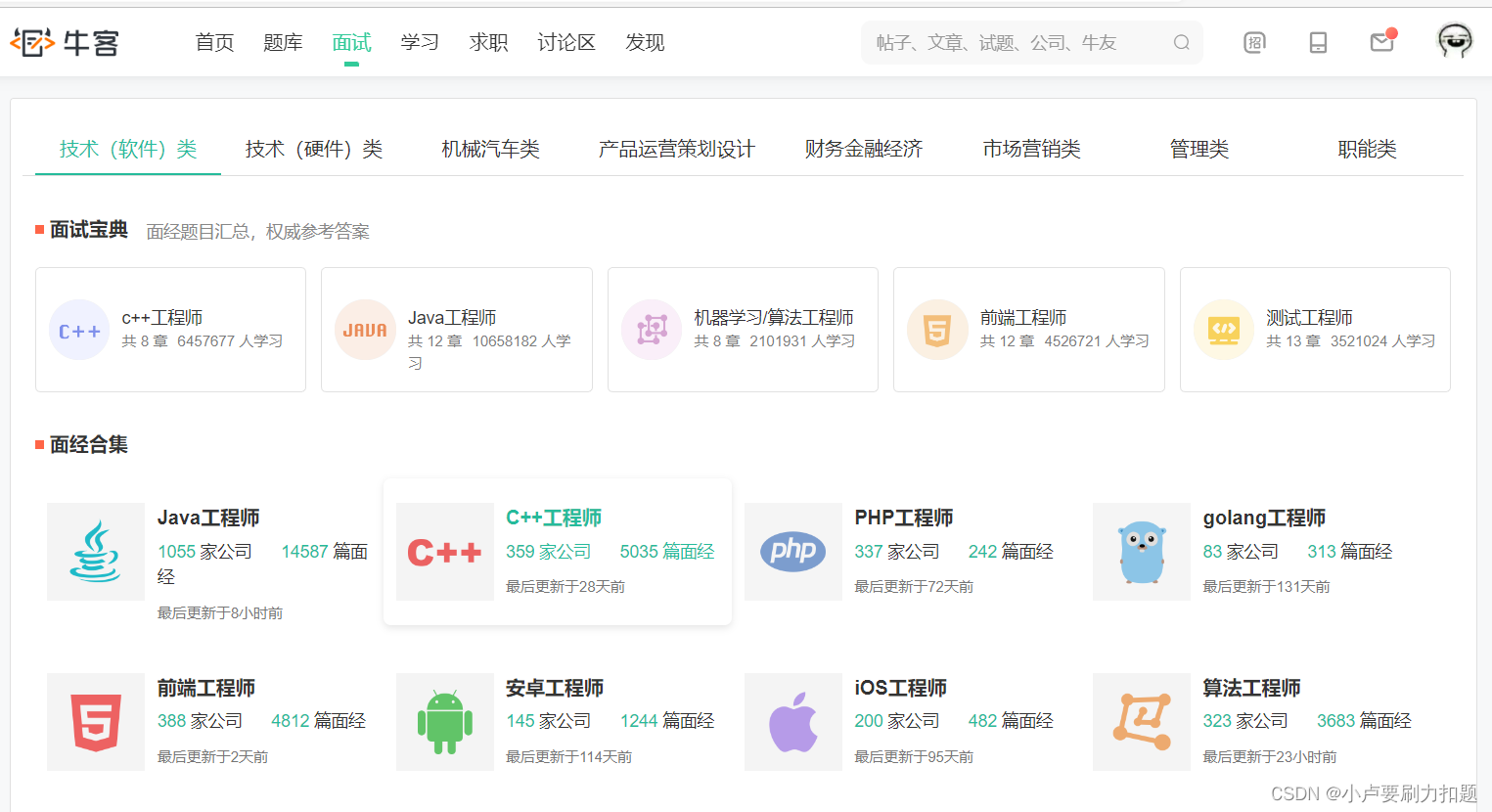Open 发现 in the top navigation

[x=645, y=42]
